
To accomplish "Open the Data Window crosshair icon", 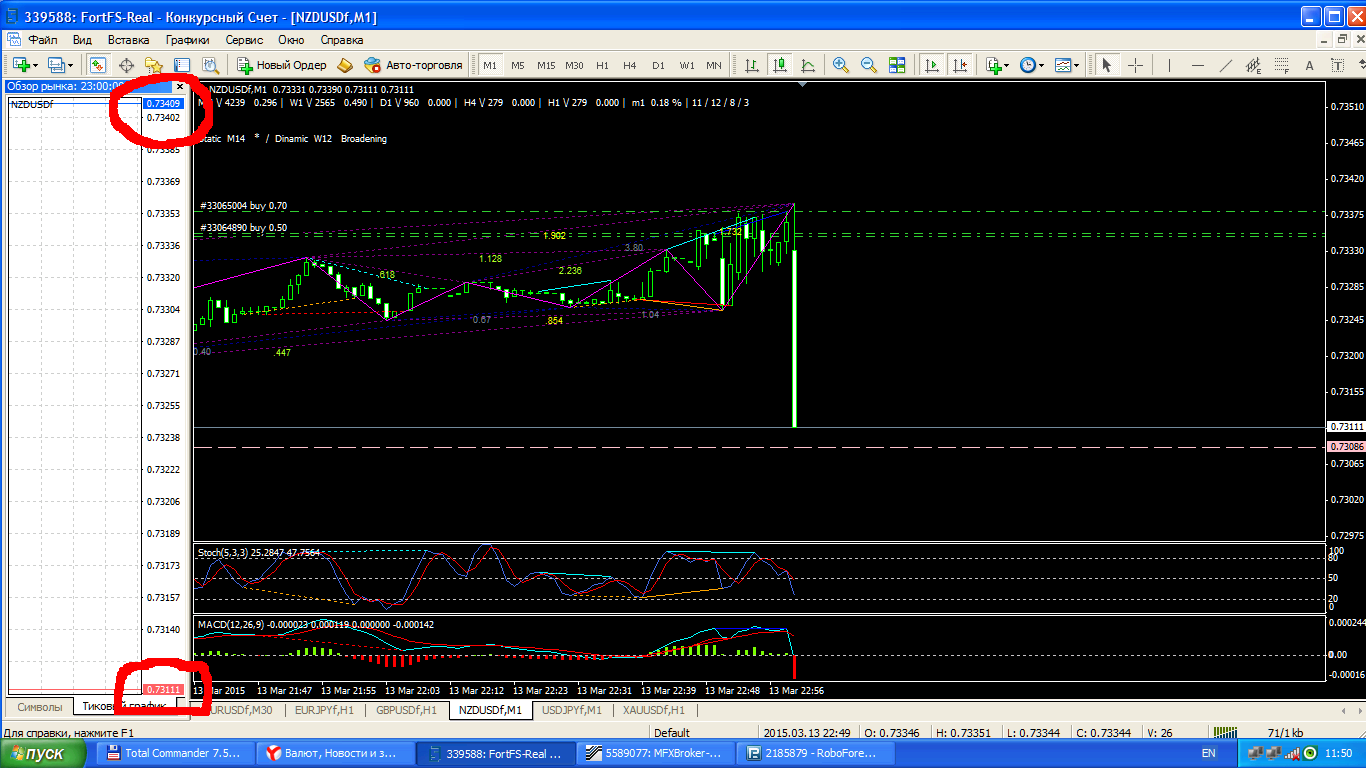I will click(x=127, y=65).
